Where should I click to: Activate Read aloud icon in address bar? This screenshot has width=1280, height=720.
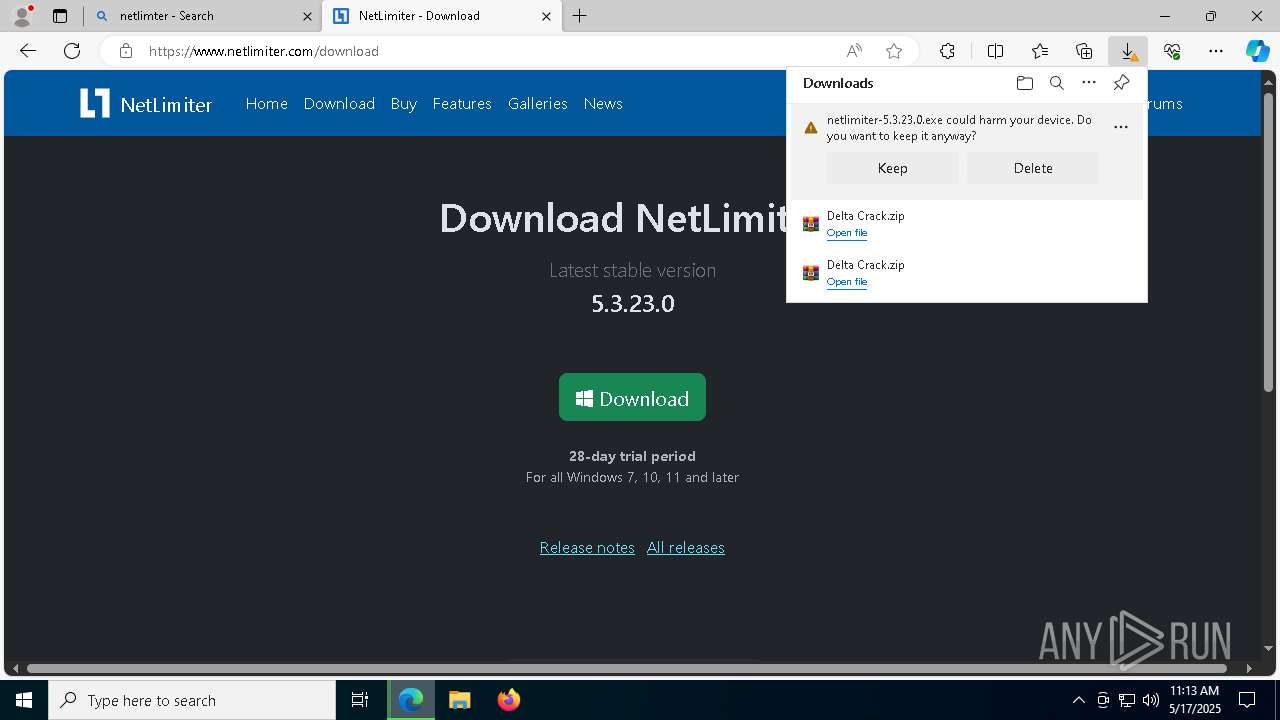[x=854, y=51]
